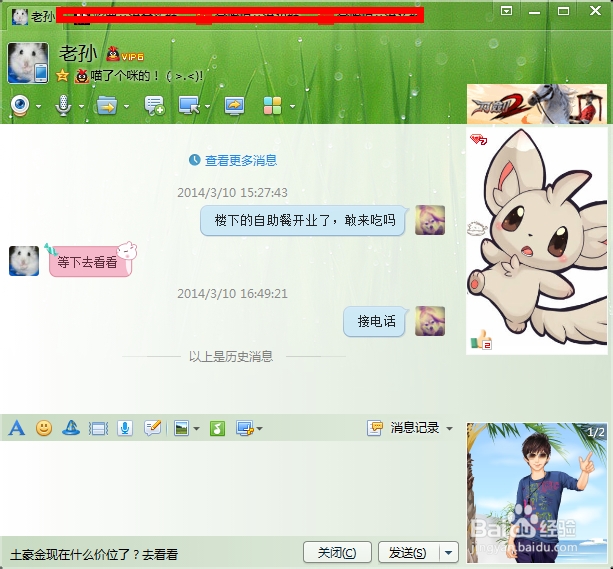
Task: Send a window shake icon
Action: click(99, 429)
